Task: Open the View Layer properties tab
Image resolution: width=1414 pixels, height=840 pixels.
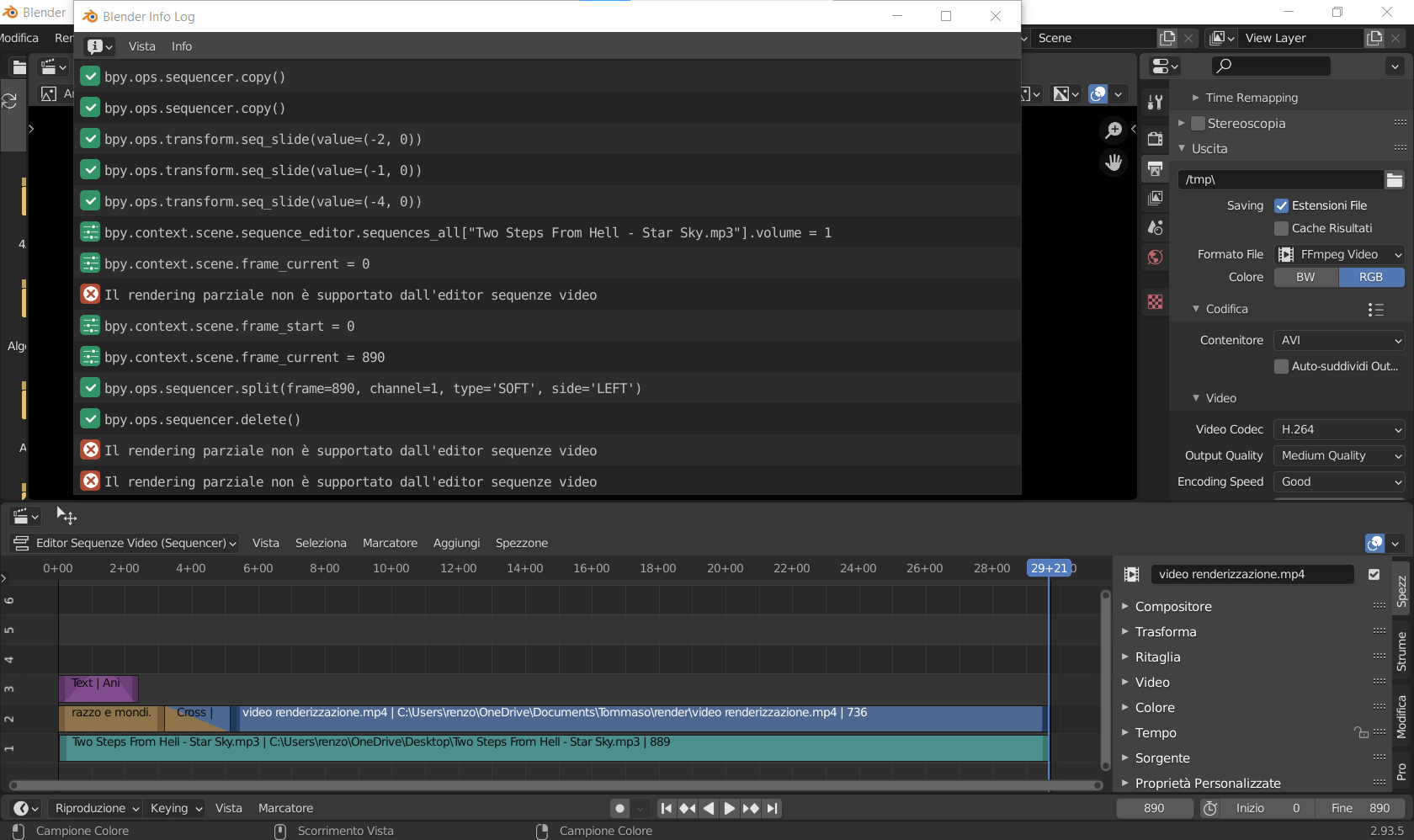Action: pyautogui.click(x=1155, y=199)
